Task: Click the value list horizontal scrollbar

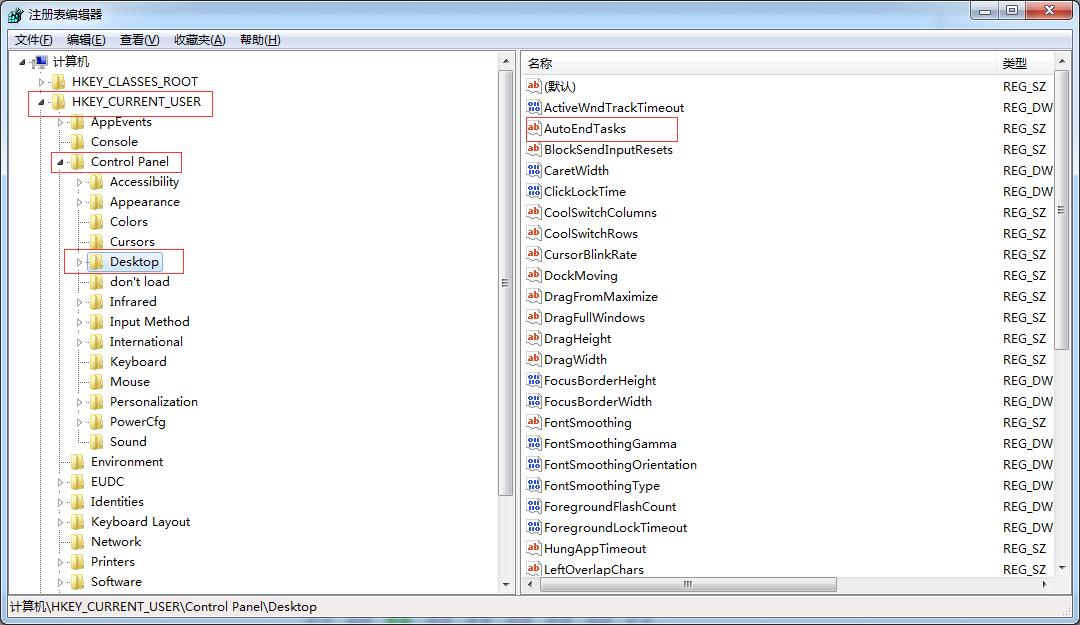Action: pyautogui.click(x=687, y=584)
